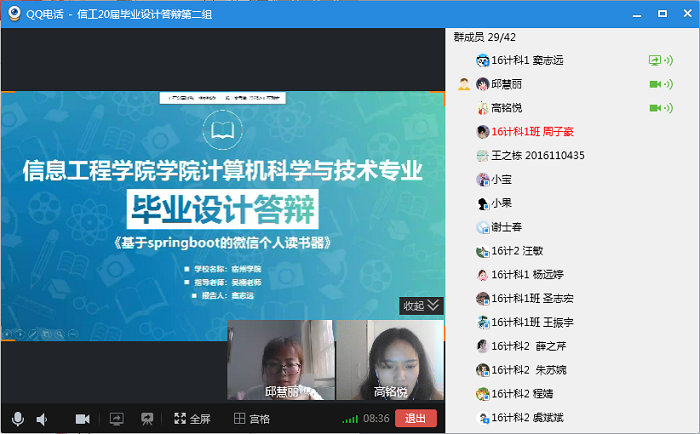Click the green camera icon beside 高铭悦
The width and height of the screenshot is (700, 434).
click(655, 108)
